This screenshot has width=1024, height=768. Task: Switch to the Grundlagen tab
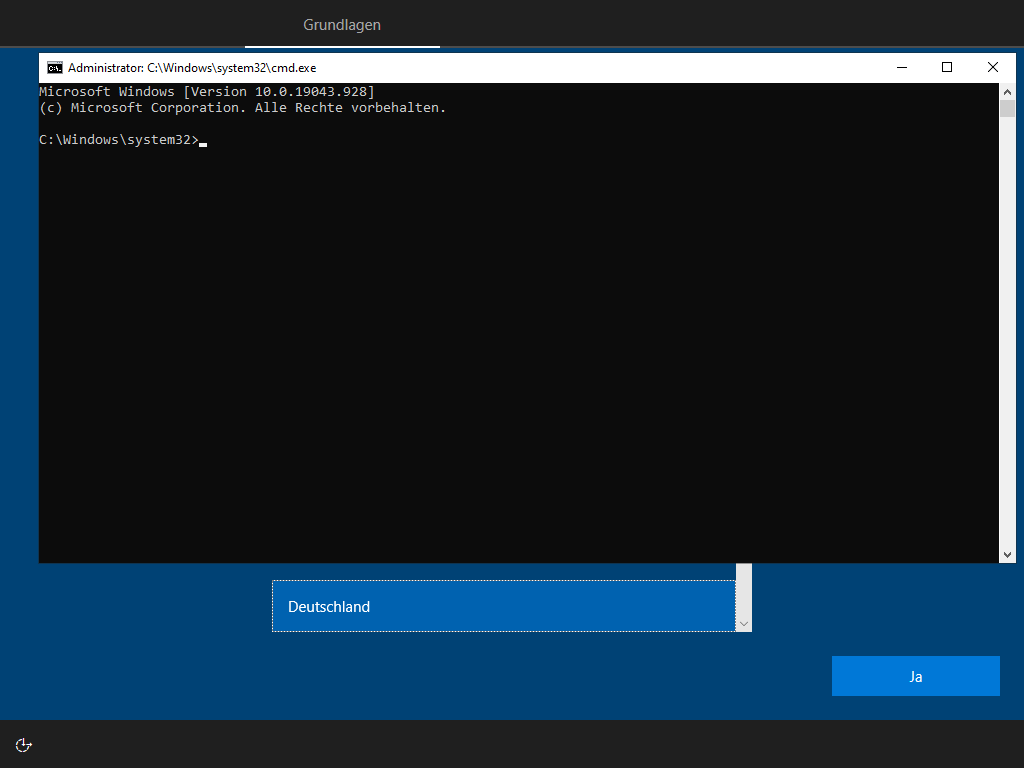(x=342, y=25)
